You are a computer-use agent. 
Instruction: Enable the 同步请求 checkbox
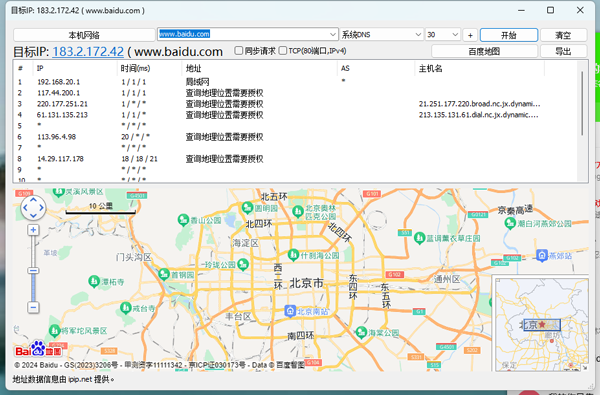coord(238,51)
